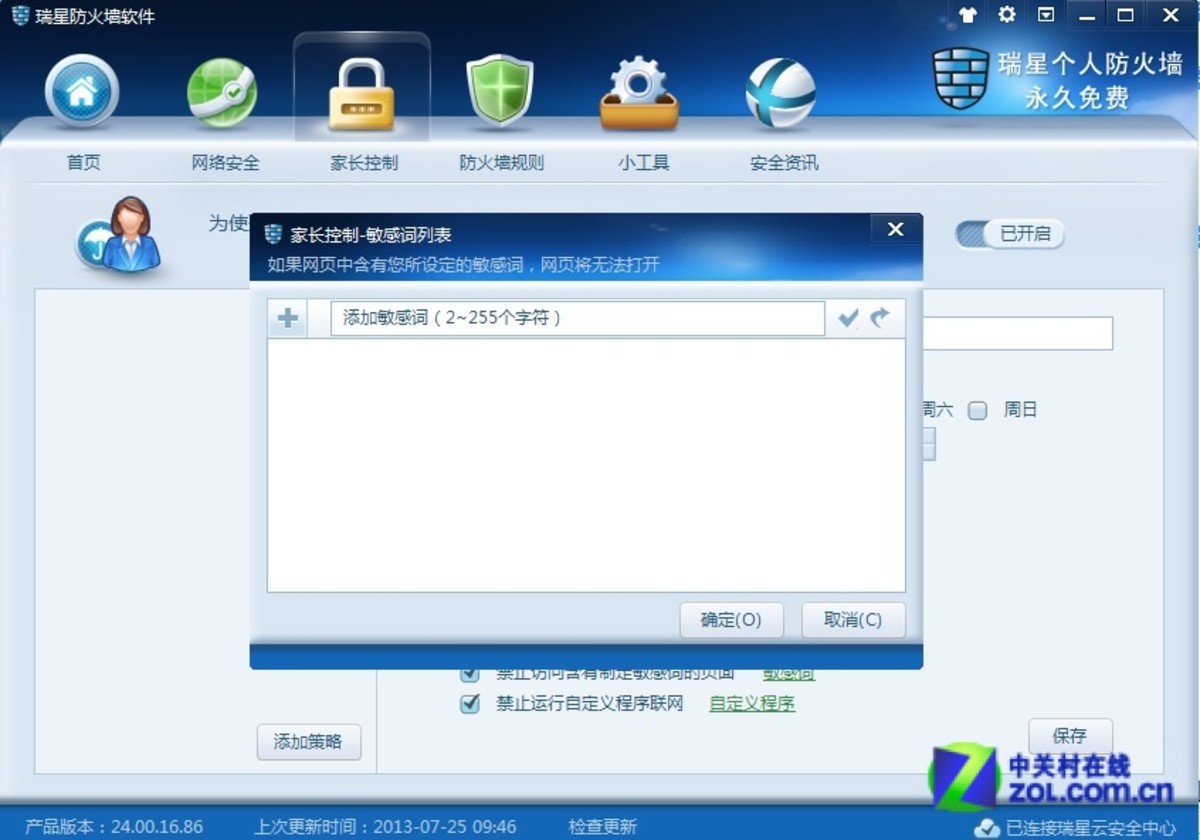Viewport: 1200px width, 840px height.
Task: Uncheck the sensitive-word page blocking checkbox
Action: point(470,674)
